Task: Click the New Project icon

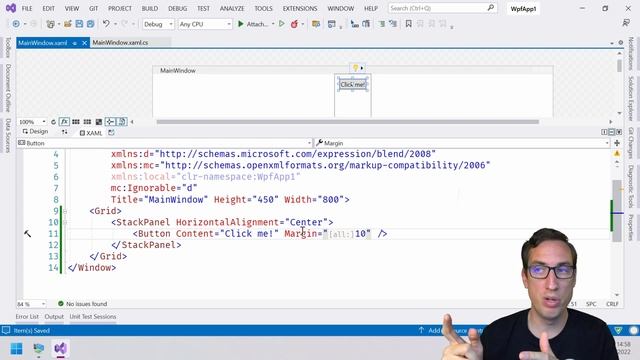Action: click(x=51, y=24)
